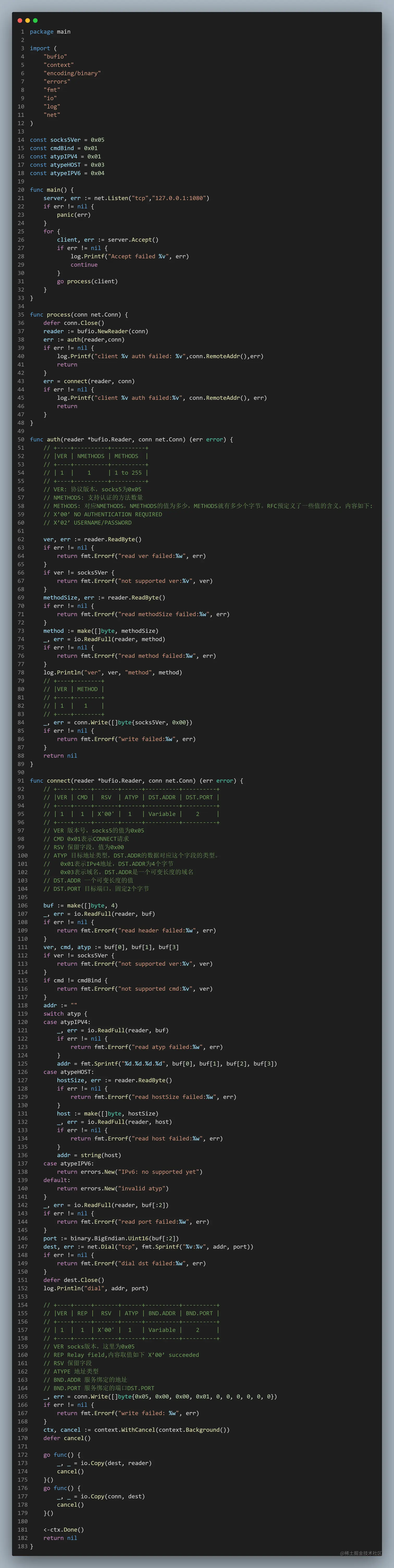Click "buf := make([]byte, 4)" line
Viewport: 394px width, 1568px height.
point(80,905)
